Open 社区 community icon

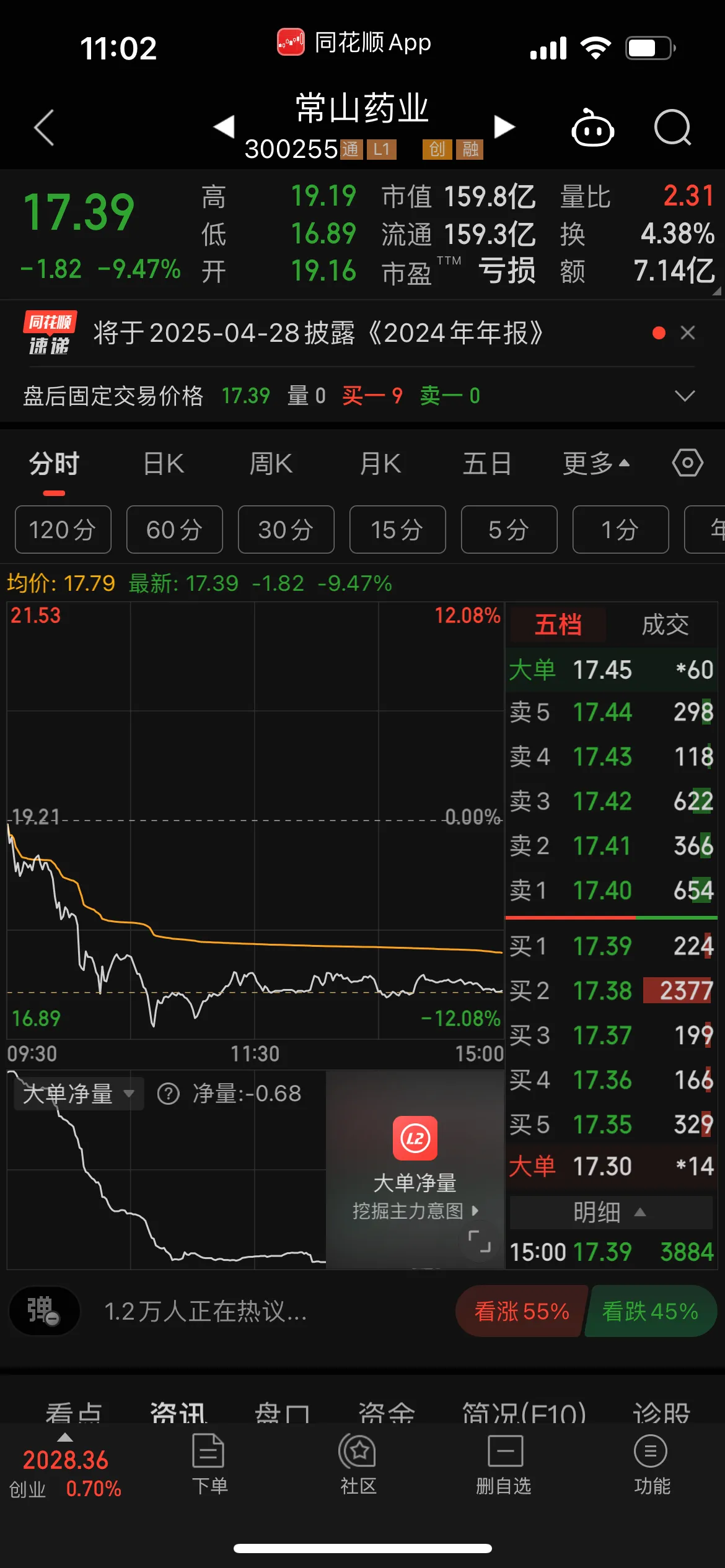coord(358,1464)
